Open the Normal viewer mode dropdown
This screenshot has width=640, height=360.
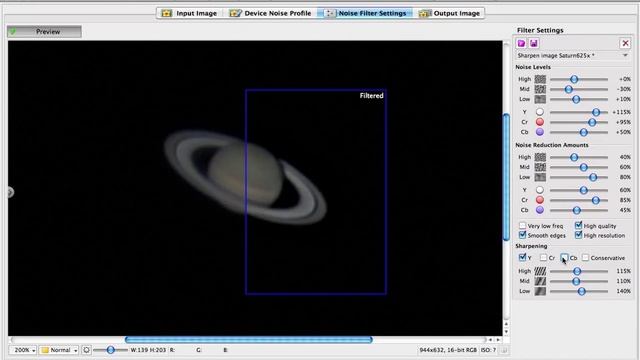(x=59, y=350)
